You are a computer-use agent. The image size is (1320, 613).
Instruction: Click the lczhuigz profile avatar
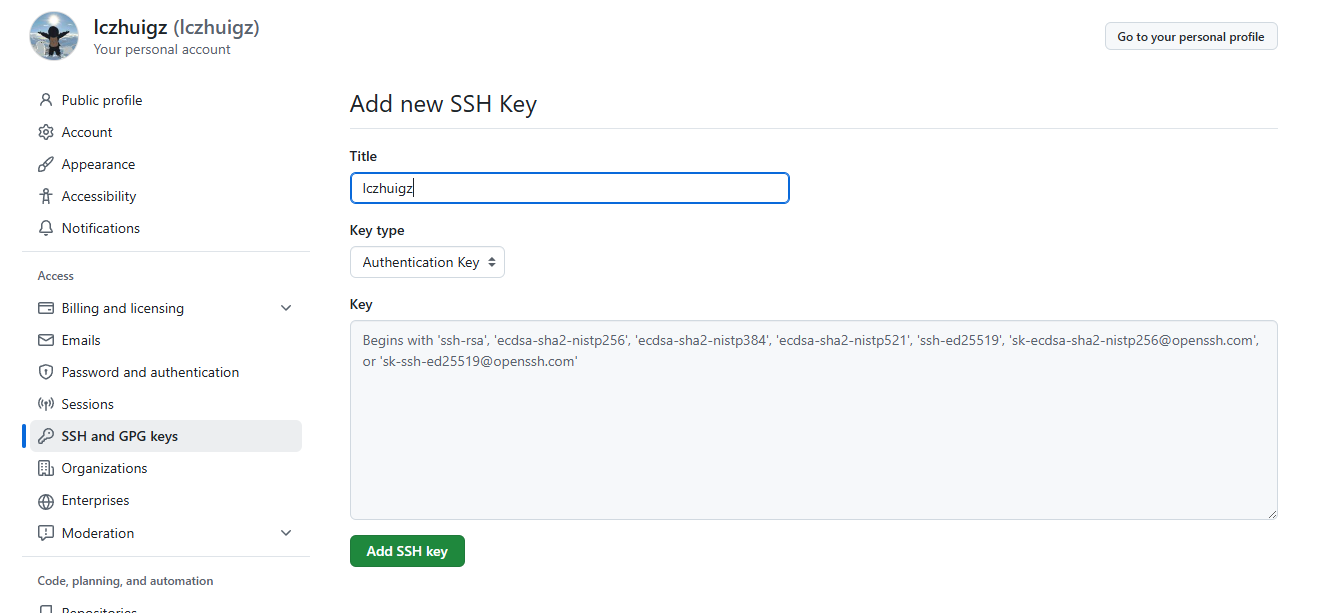coord(54,36)
